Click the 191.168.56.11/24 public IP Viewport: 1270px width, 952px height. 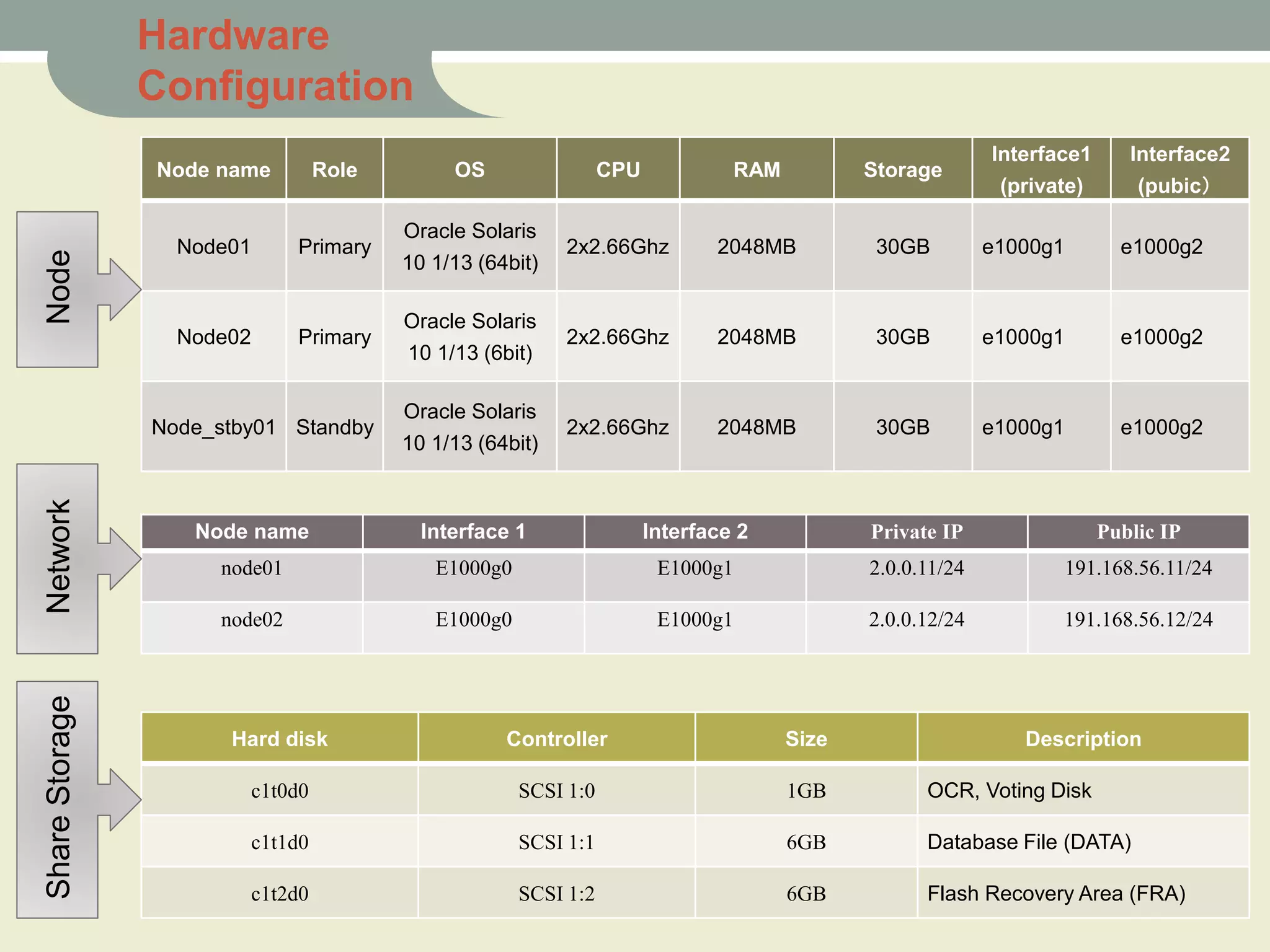1139,576
